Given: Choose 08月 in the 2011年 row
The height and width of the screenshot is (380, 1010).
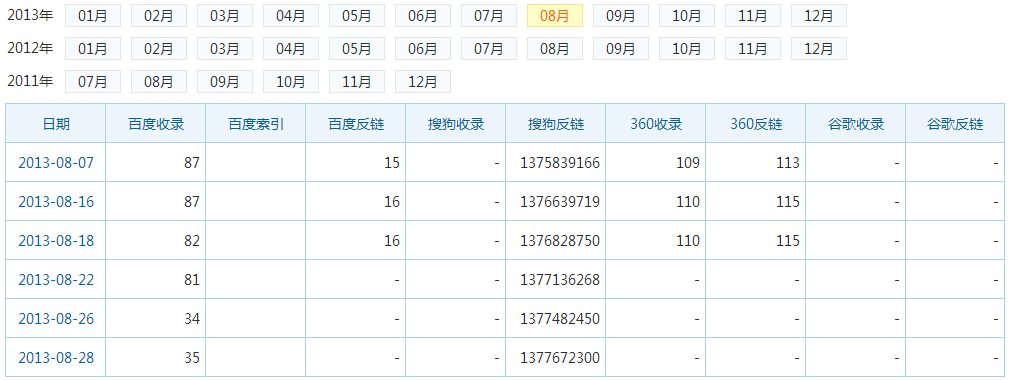Looking at the screenshot, I should pos(158,81).
